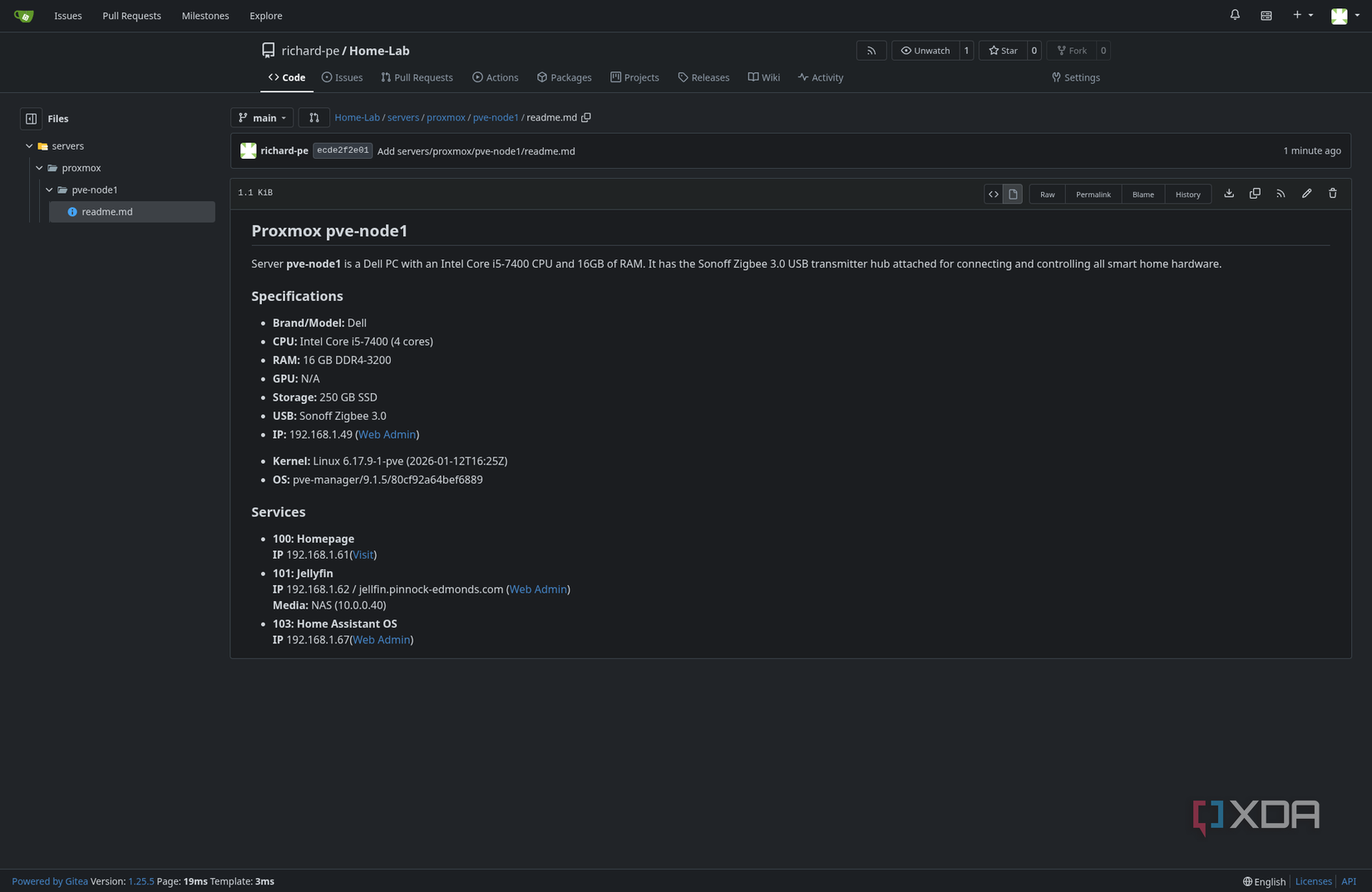Open the commit author richard-pe link
This screenshot has width=1372, height=892.
tap(284, 151)
